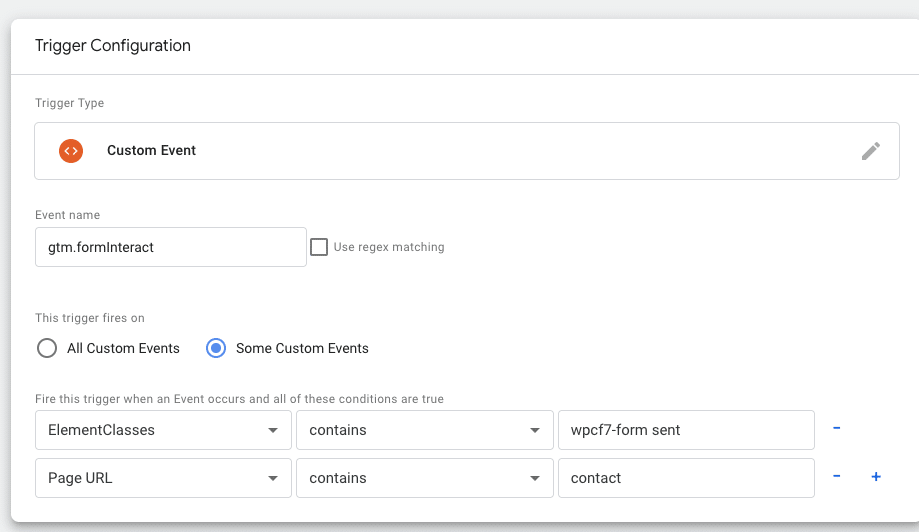Enable the Use regex matching checkbox
This screenshot has height=532, width=919.
(x=319, y=247)
